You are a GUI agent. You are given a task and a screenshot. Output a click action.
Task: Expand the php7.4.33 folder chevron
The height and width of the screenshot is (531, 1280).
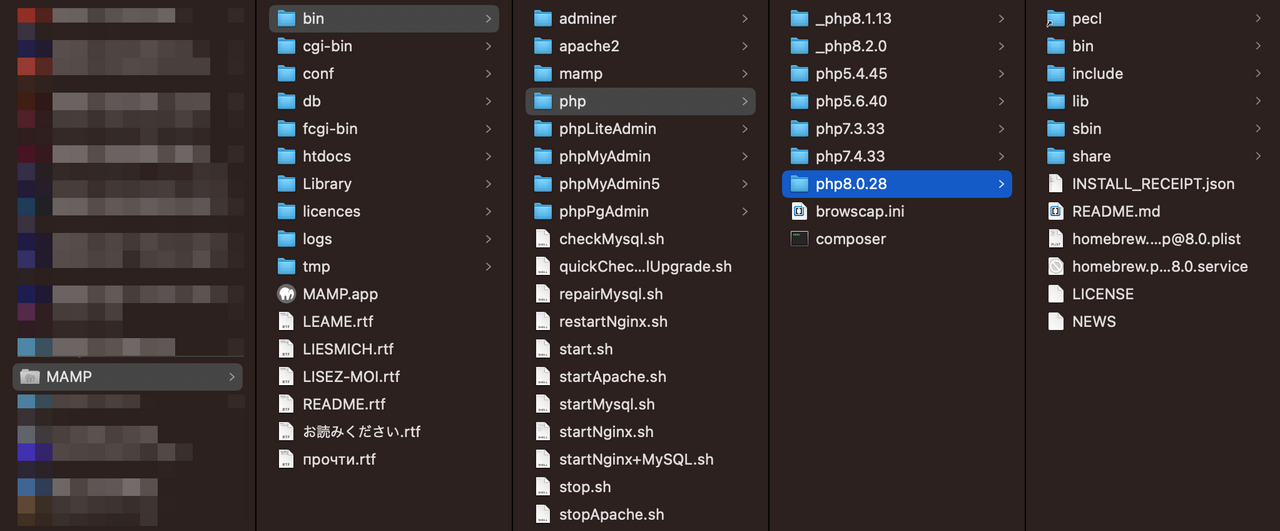pyautogui.click(x=1001, y=156)
